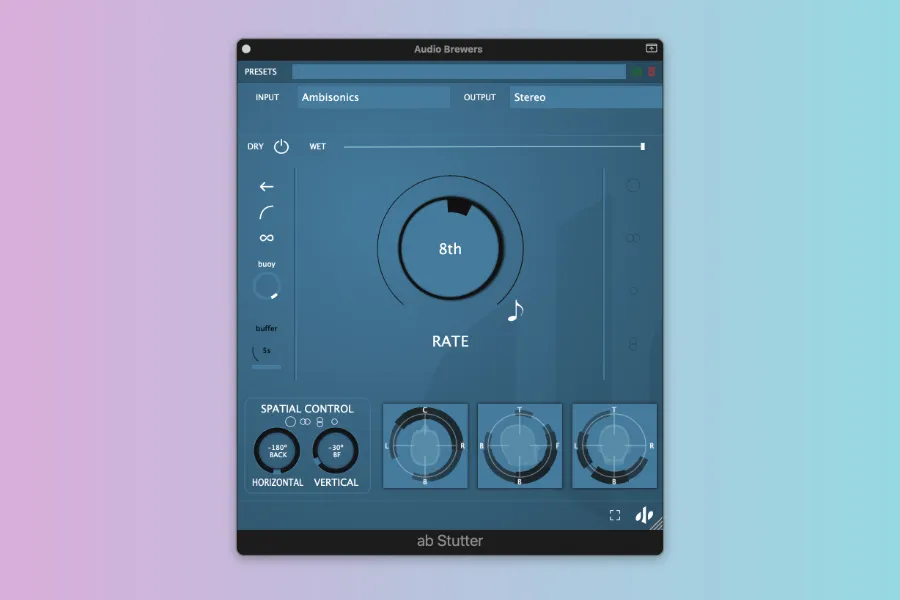Click the 8th RATE knob
The height and width of the screenshot is (600, 900).
point(450,249)
